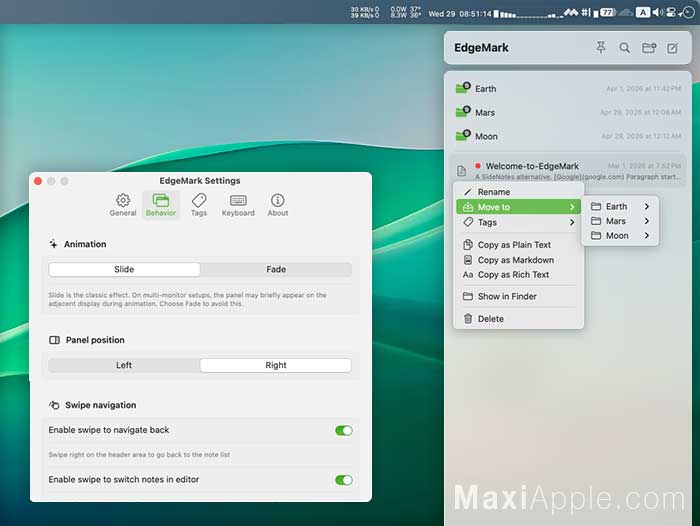700x526 pixels.
Task: Click the tag icon beside Tags menu item
Action: tap(467, 221)
